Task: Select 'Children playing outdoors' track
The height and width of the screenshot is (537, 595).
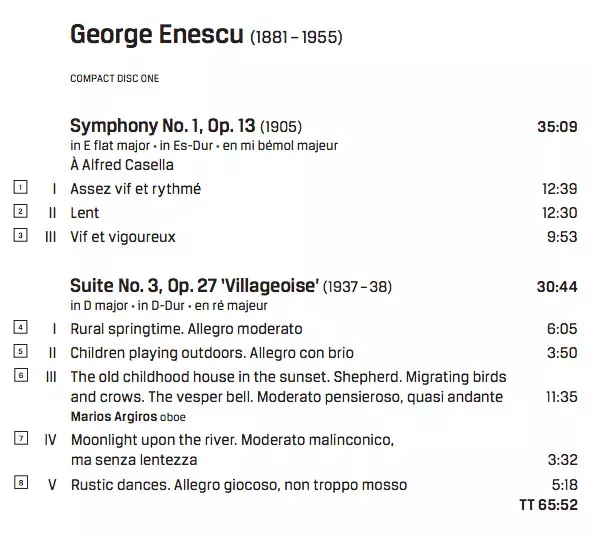Action: coord(212,353)
